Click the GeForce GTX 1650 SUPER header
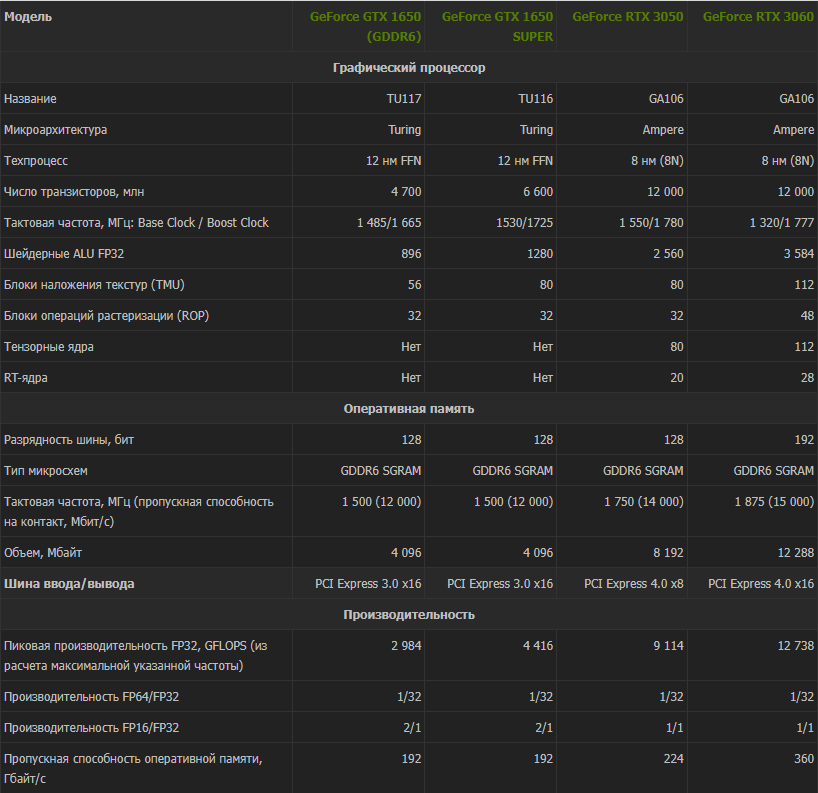This screenshot has height=793, width=818. tap(497, 27)
